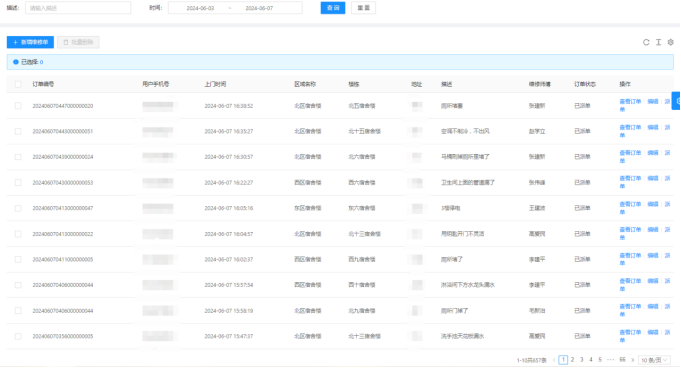Click the 订单状态 column header

point(585,84)
